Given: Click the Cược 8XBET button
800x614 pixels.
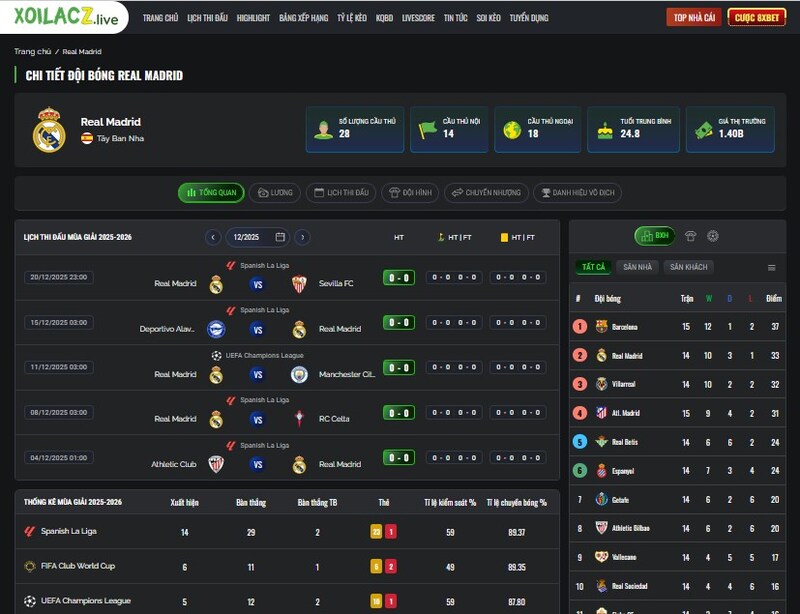Looking at the screenshot, I should pyautogui.click(x=757, y=17).
